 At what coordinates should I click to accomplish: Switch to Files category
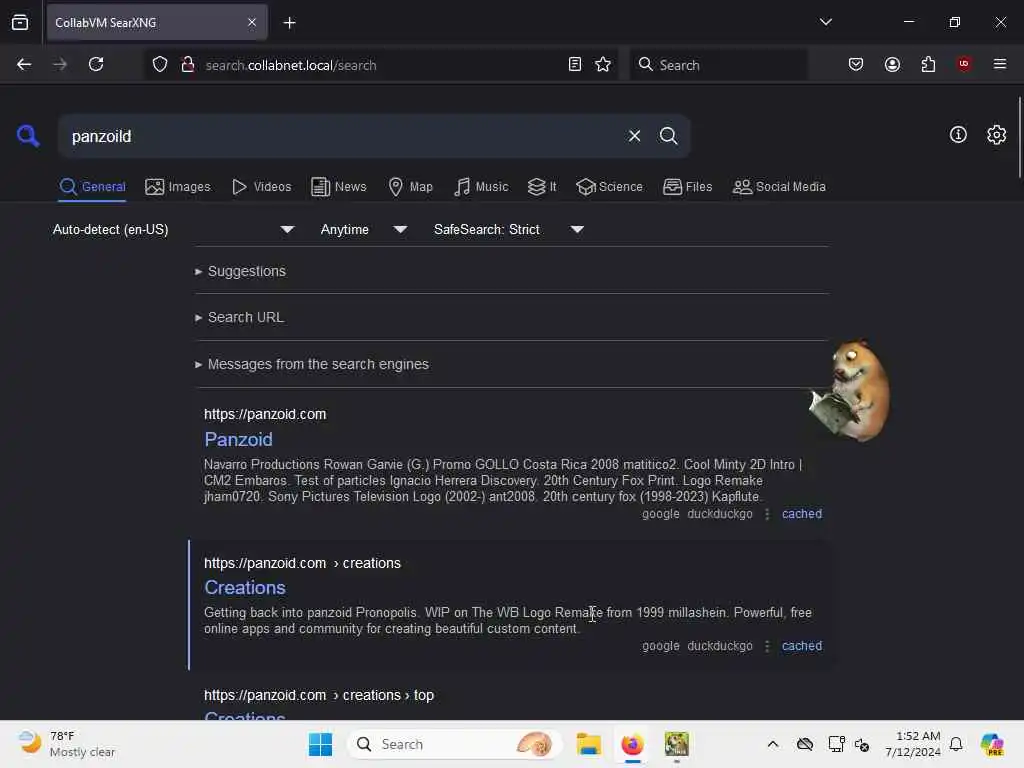(x=687, y=187)
